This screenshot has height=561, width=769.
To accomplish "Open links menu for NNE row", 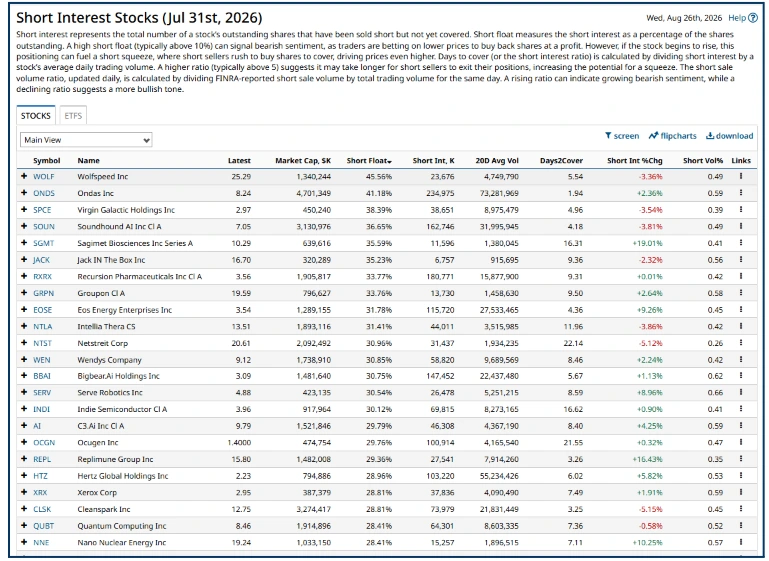I will click(741, 542).
